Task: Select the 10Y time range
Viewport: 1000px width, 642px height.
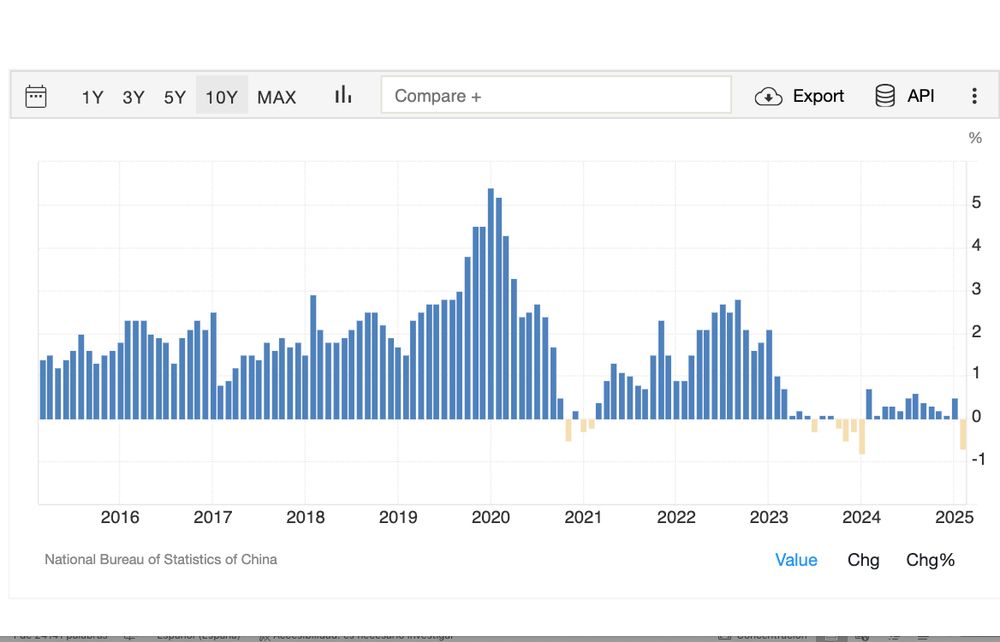Action: coord(221,96)
